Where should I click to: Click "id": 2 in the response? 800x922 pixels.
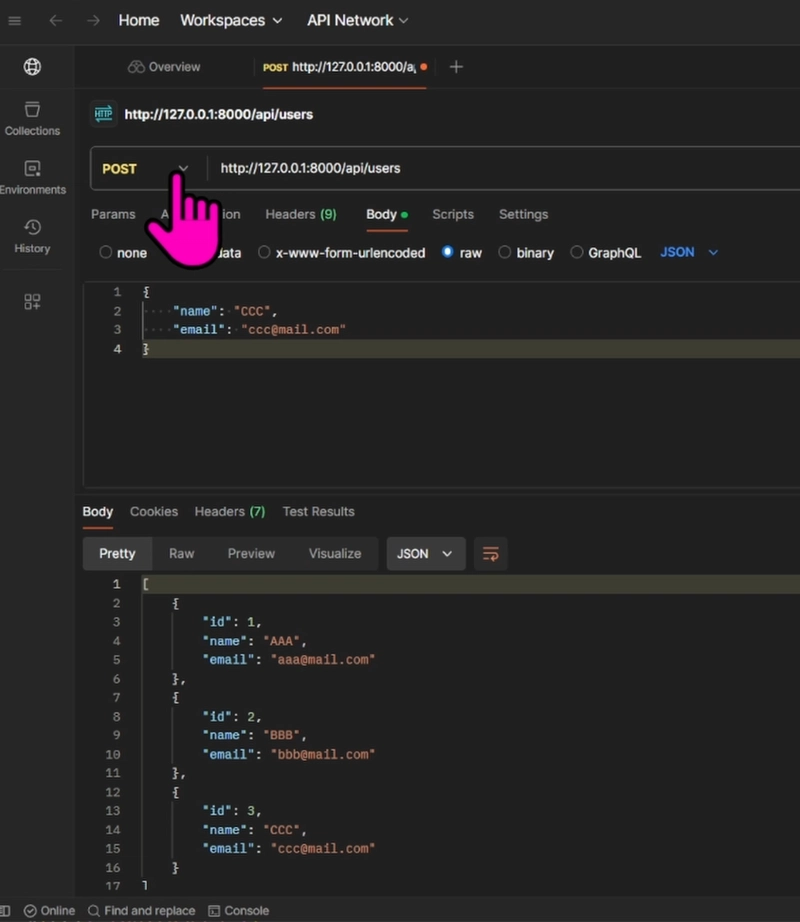232,717
